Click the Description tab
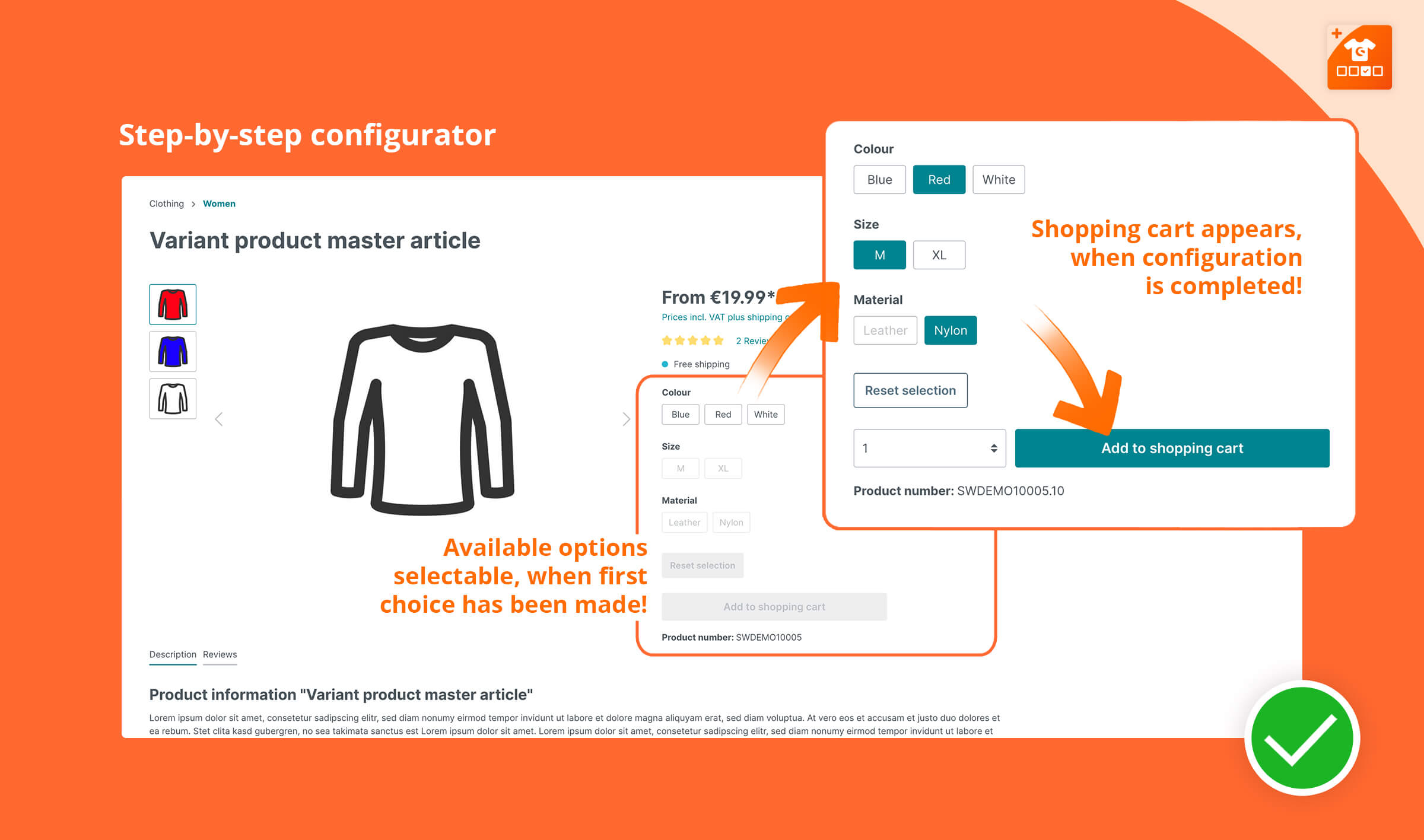Image resolution: width=1424 pixels, height=840 pixels. pos(173,654)
